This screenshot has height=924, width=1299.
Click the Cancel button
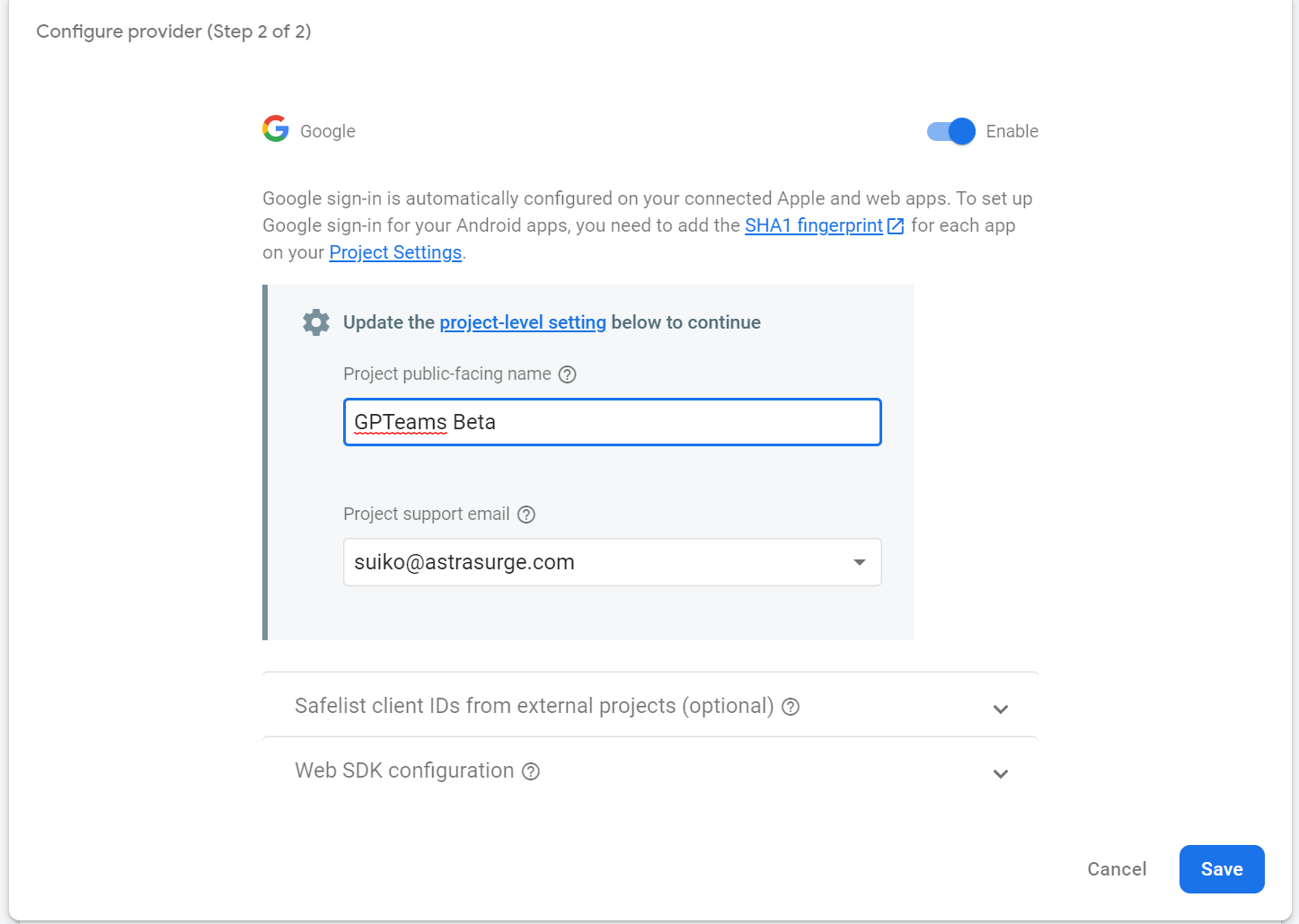(x=1117, y=869)
